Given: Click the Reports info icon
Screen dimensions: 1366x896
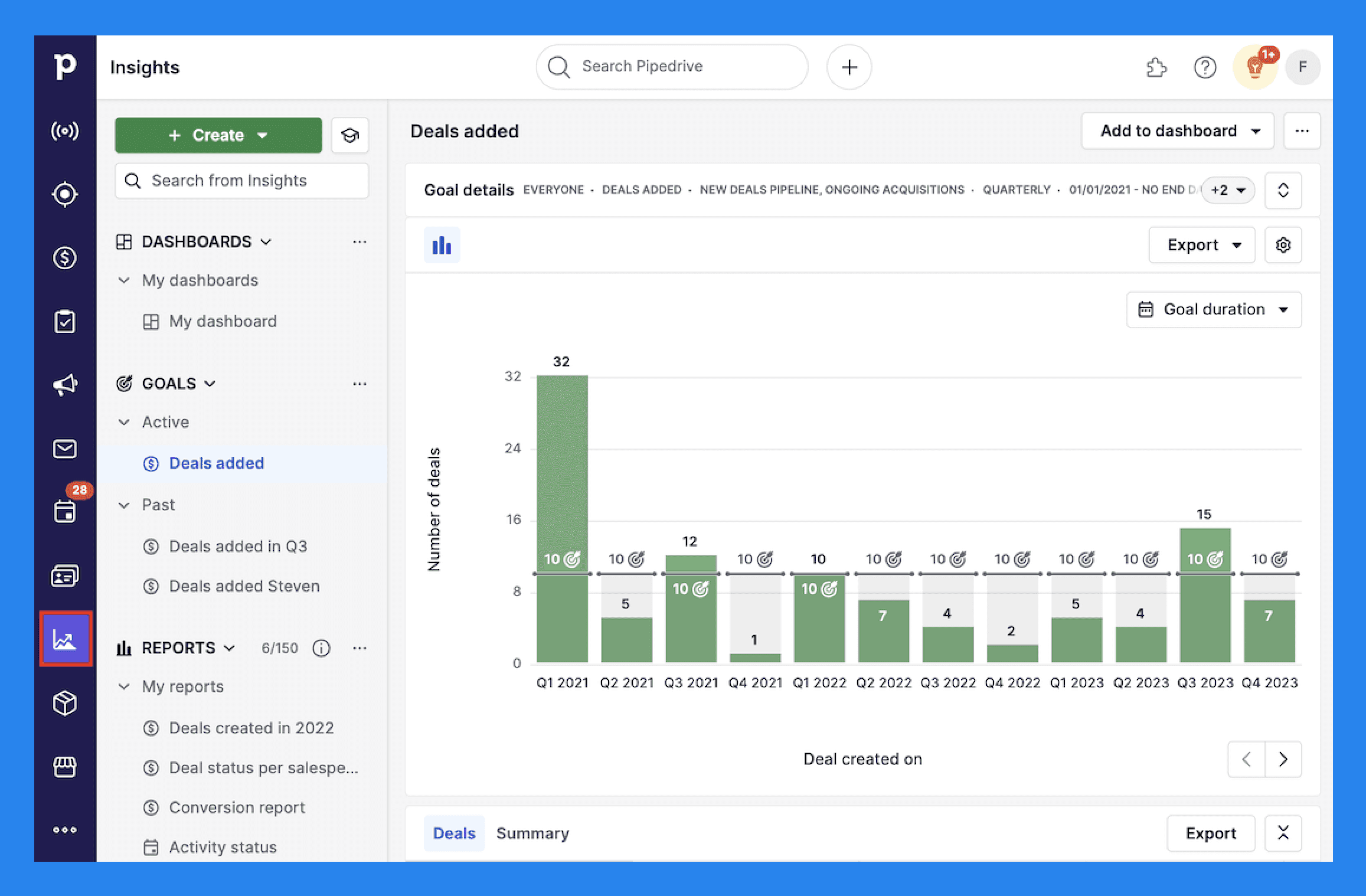Looking at the screenshot, I should [x=321, y=648].
